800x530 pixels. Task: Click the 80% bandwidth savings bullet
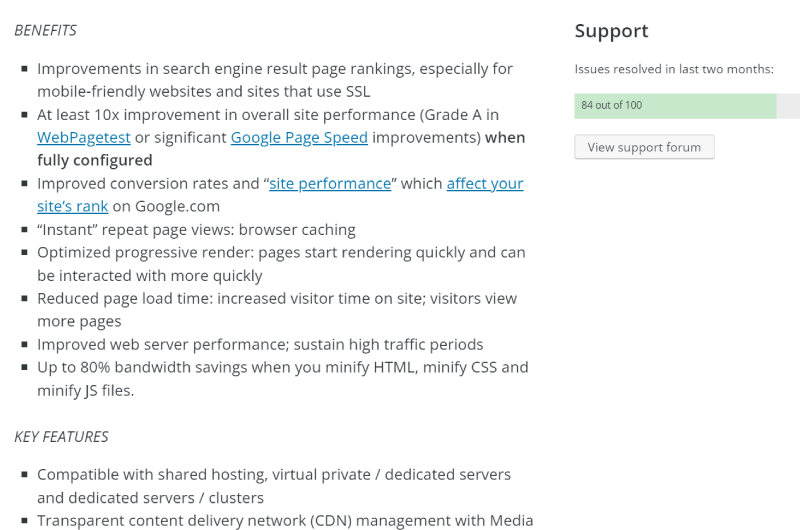tap(283, 379)
